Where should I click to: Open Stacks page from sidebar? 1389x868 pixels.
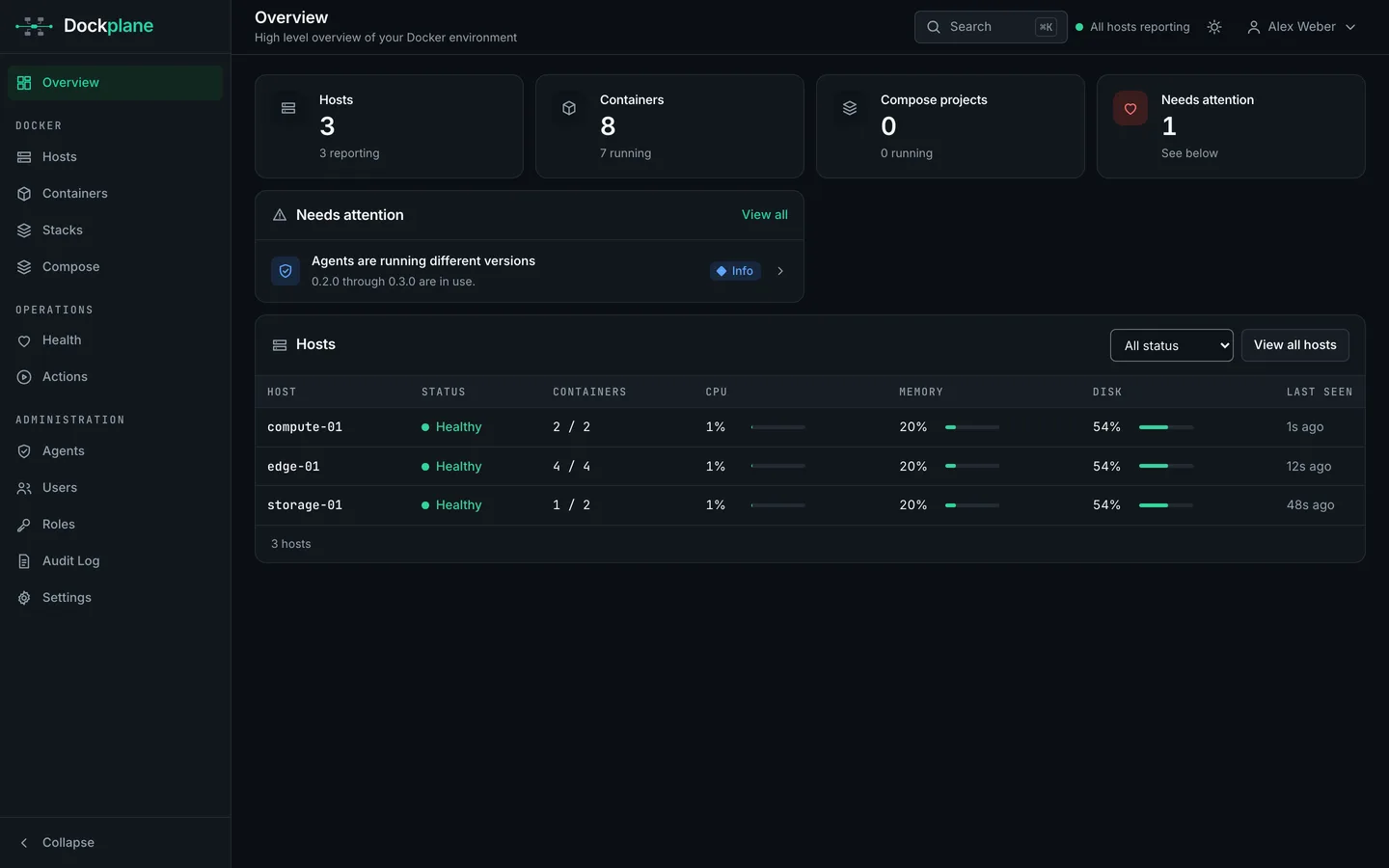tap(115, 231)
